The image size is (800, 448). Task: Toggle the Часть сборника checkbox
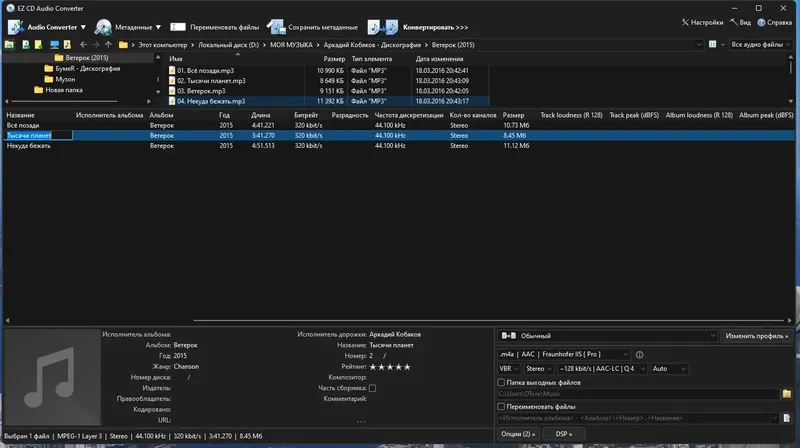tap(373, 388)
